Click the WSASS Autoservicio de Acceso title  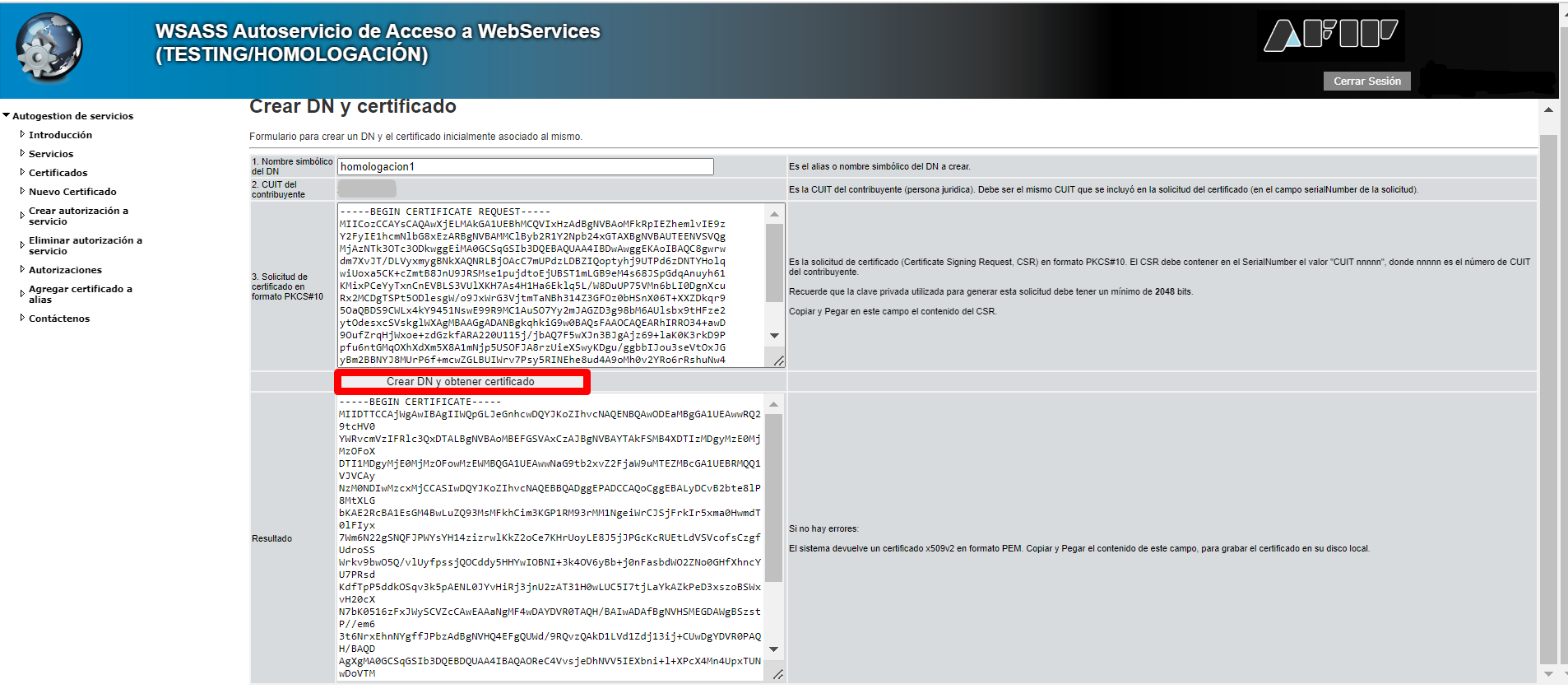378,42
